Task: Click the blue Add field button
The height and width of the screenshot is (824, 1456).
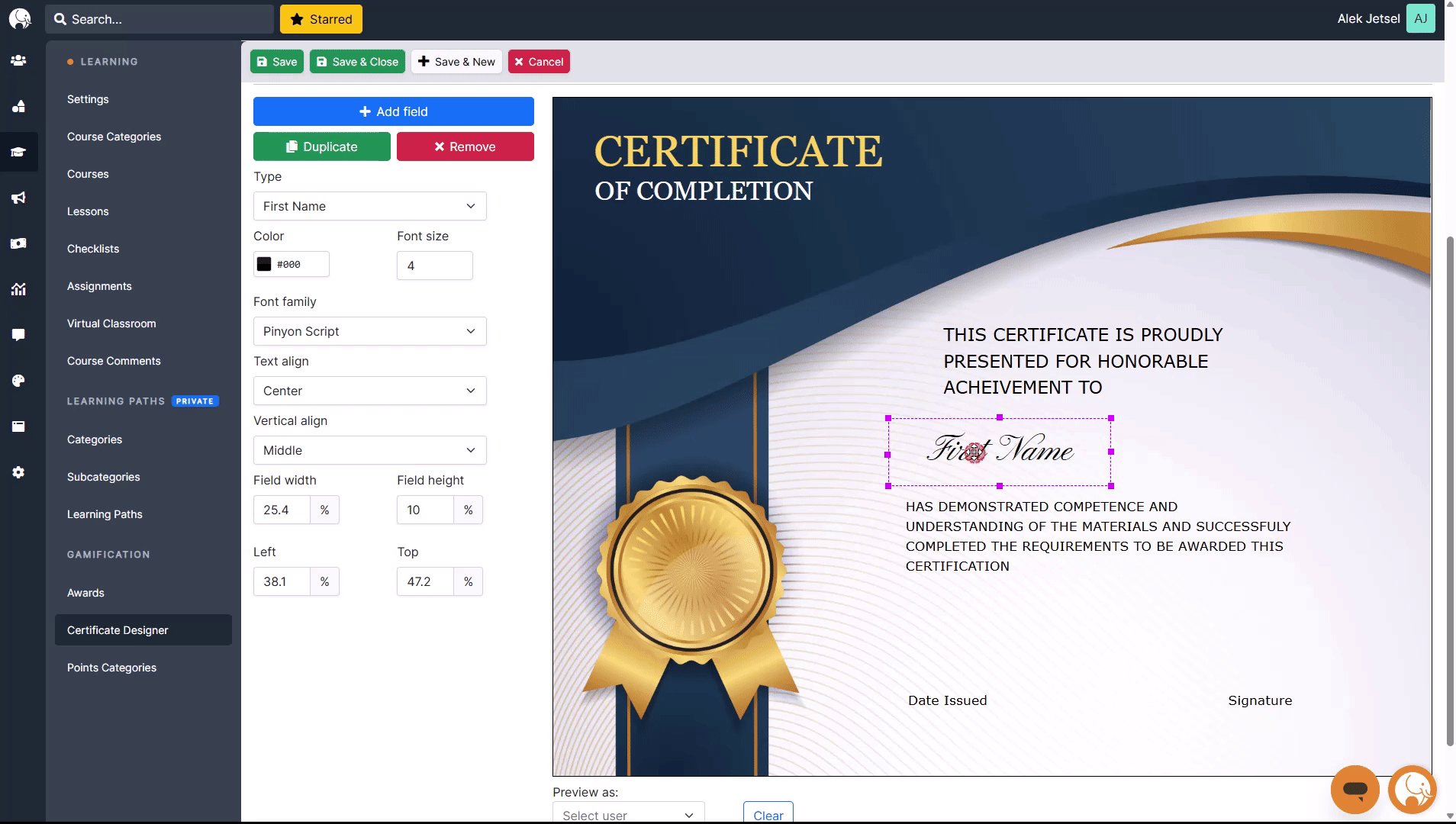Action: [393, 111]
